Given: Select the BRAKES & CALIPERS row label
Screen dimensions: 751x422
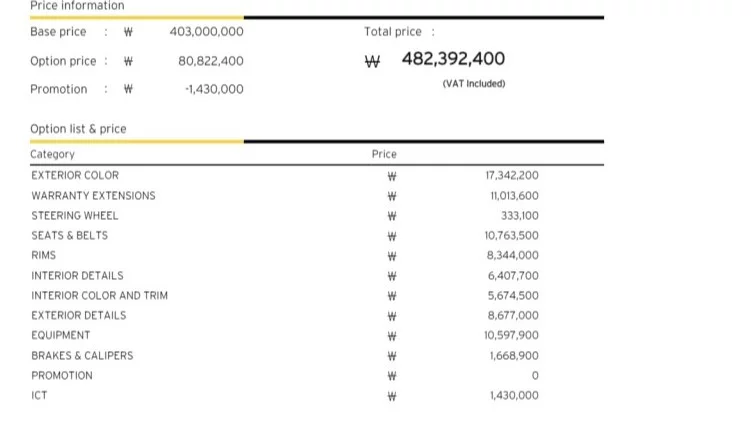Looking at the screenshot, I should point(82,355).
